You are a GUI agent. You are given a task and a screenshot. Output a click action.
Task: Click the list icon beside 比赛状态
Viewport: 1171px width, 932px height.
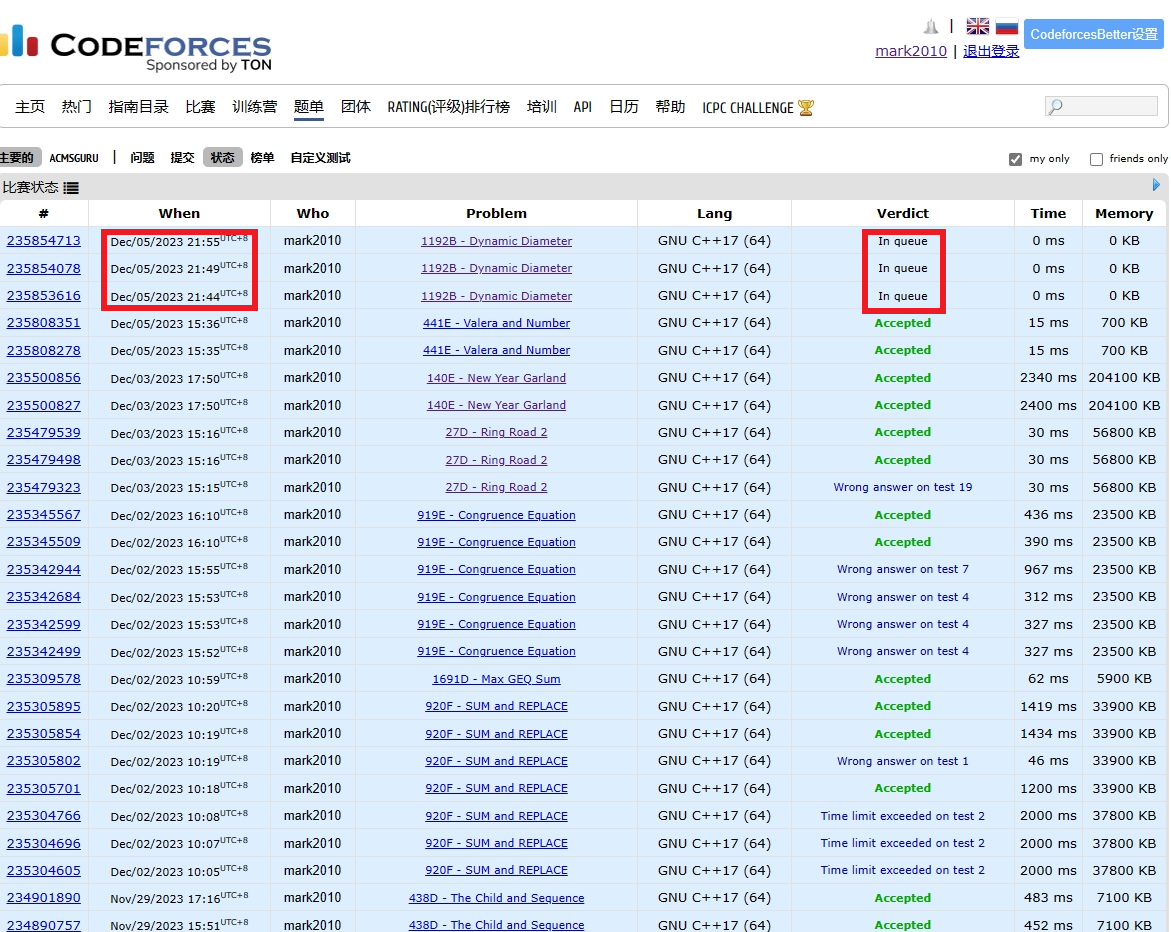(x=71, y=188)
